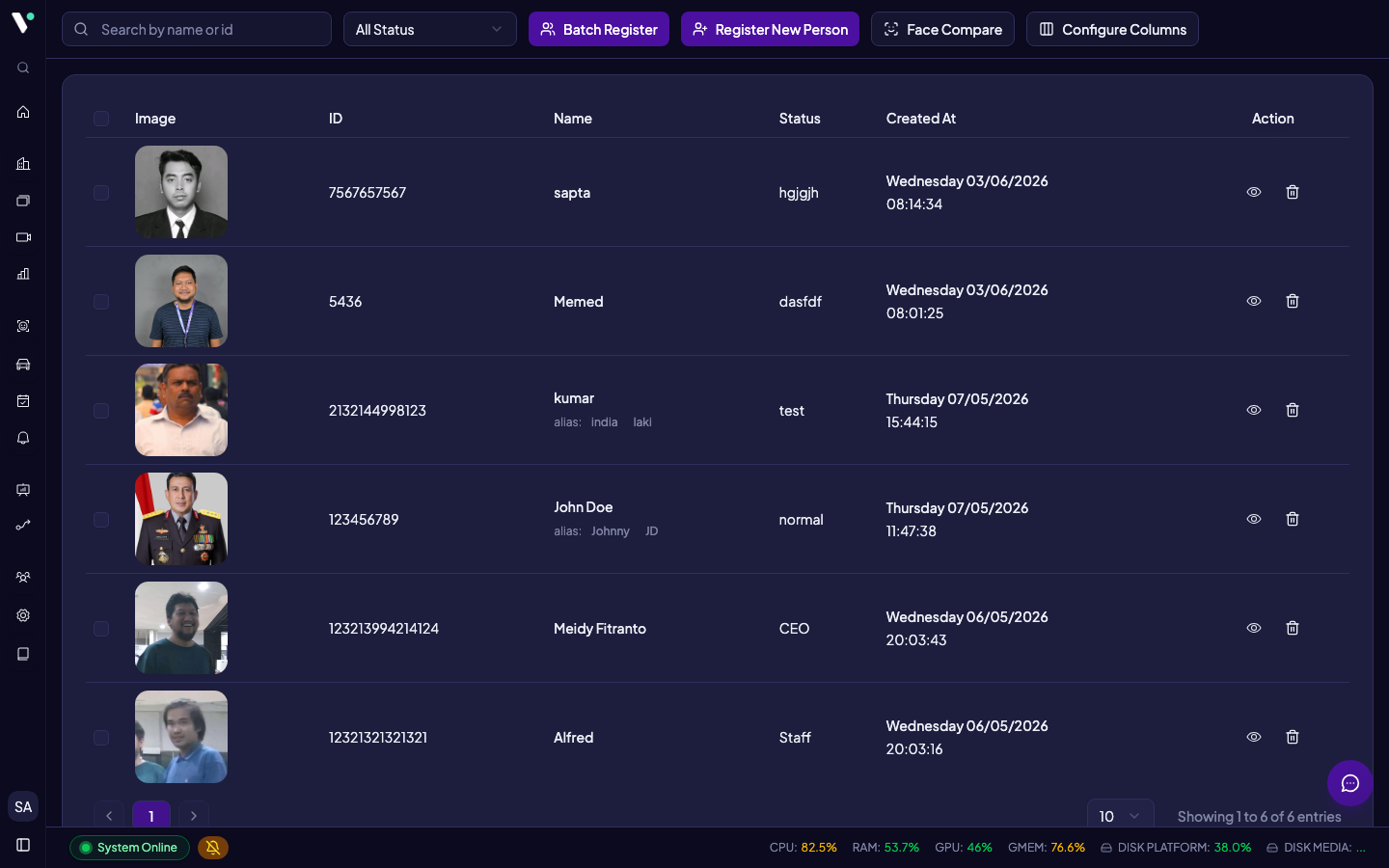View Meidy Fitranto details with the eye icon

click(x=1254, y=628)
